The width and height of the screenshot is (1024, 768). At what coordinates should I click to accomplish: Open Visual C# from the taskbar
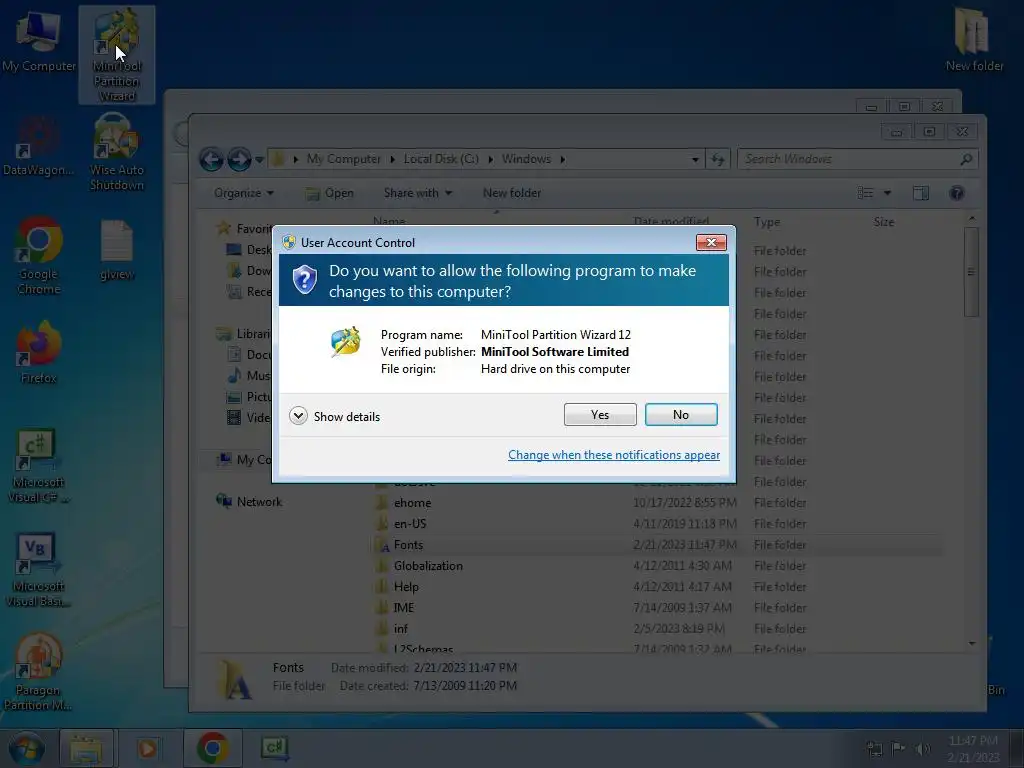coord(275,748)
